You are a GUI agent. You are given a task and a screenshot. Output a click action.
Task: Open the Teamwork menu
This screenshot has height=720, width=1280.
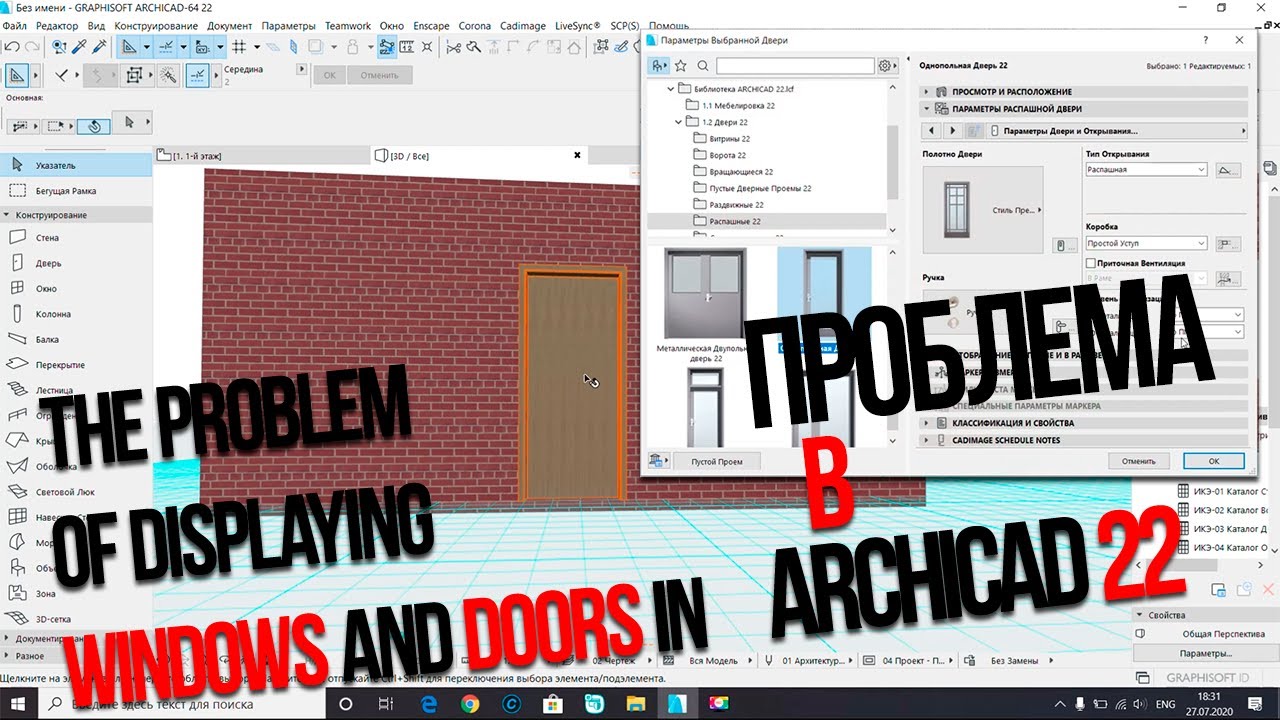click(x=348, y=25)
